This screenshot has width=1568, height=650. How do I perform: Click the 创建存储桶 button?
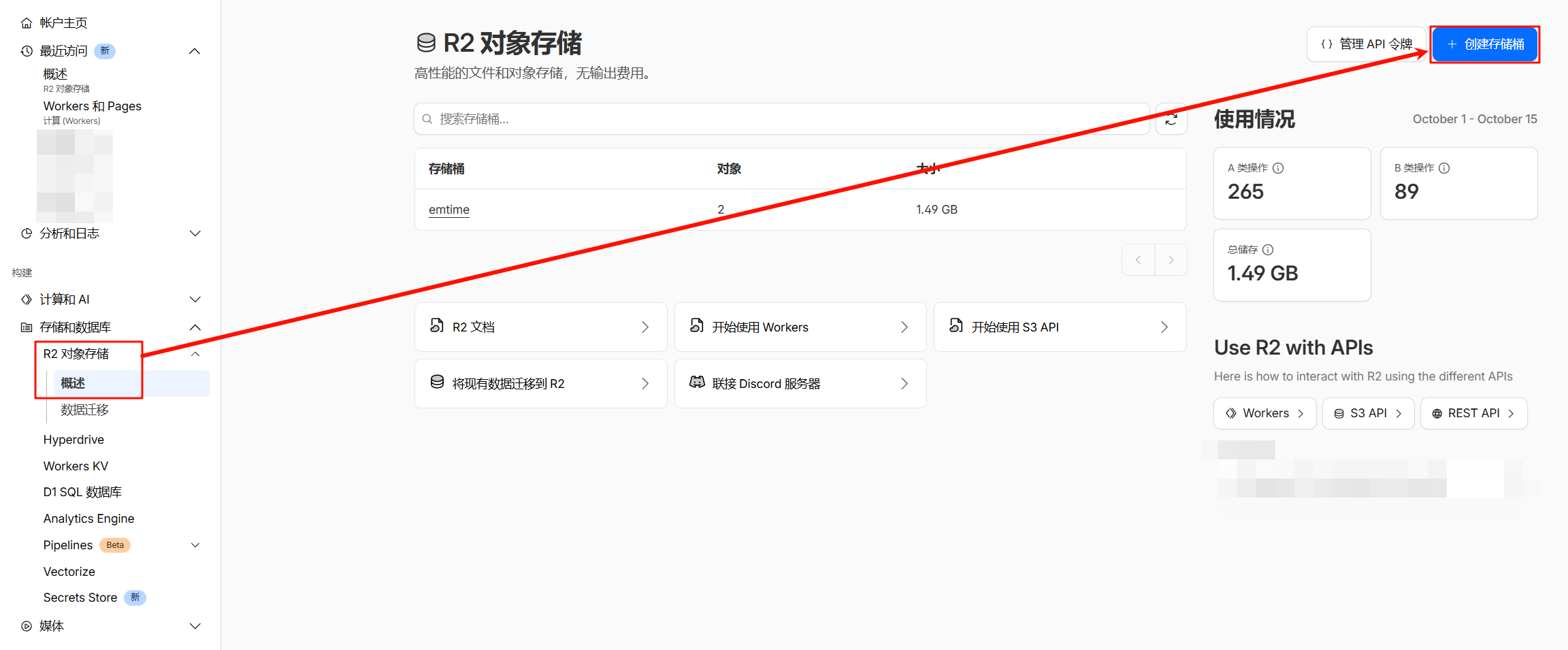[1484, 44]
